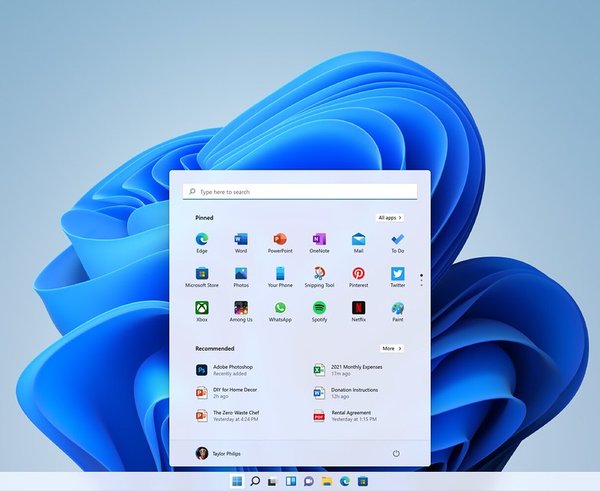Open the Microsoft Store pinned app
Viewport: 600px width, 491px height.
[202, 274]
